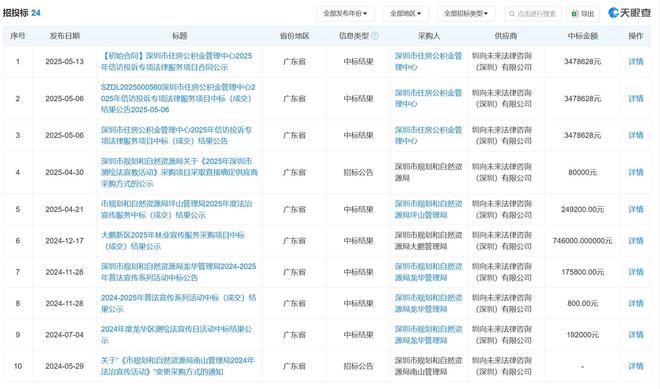Open 详情 for row 10
This screenshot has height=389, width=660.
coord(636,366)
